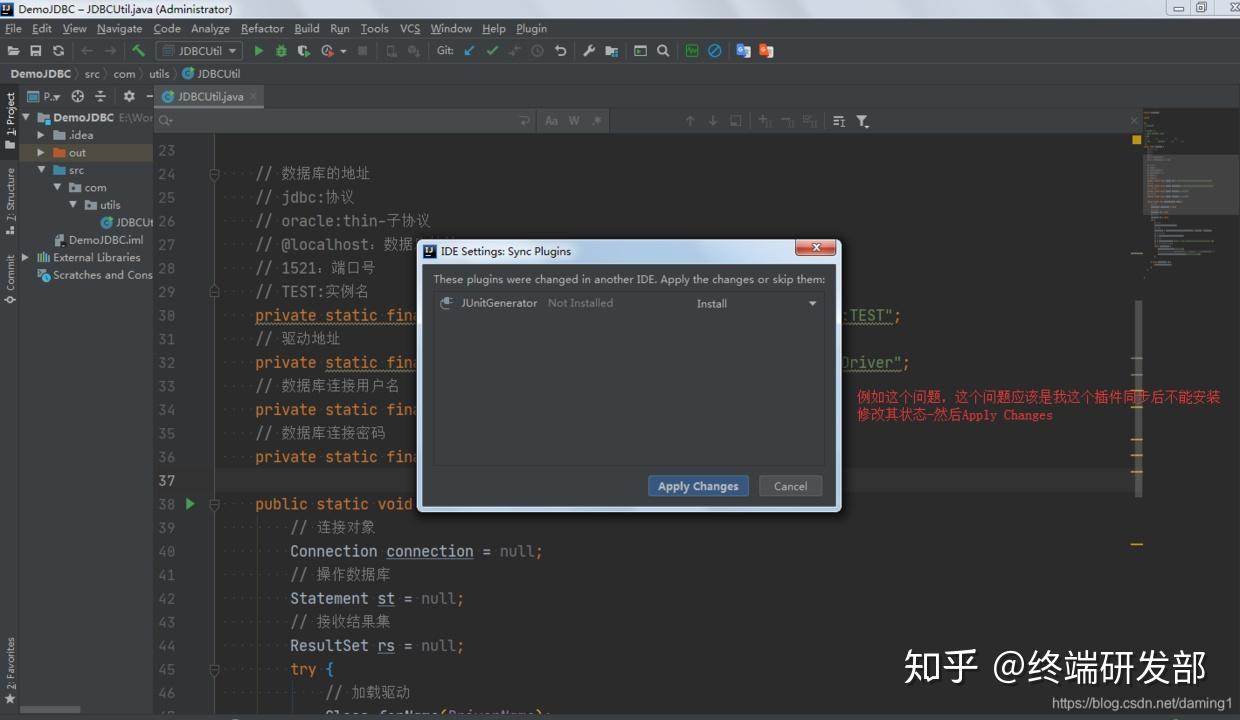Viewport: 1240px width, 720px height.
Task: Open the Structure tool window tab
Action: click(10, 200)
